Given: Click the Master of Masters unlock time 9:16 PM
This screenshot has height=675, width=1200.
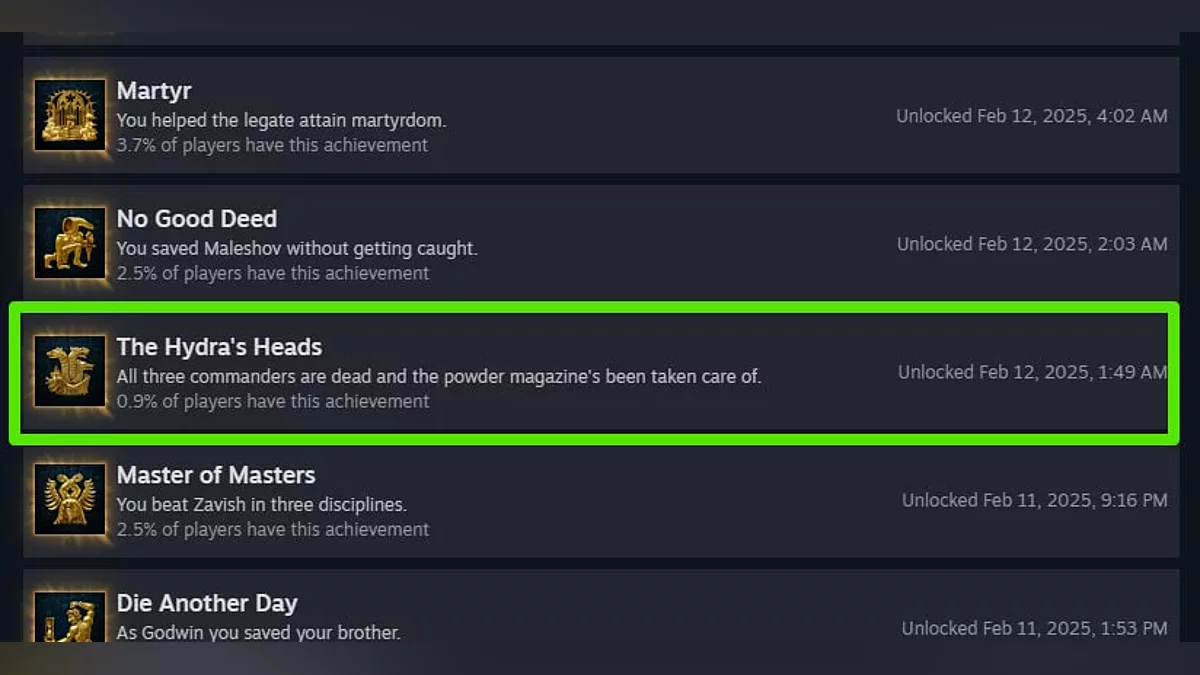Looking at the screenshot, I should 1034,500.
